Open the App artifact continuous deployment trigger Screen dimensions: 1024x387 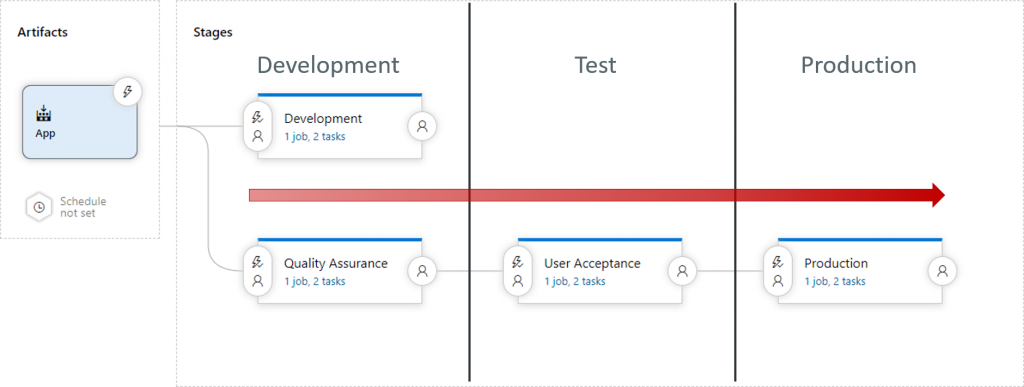(128, 92)
